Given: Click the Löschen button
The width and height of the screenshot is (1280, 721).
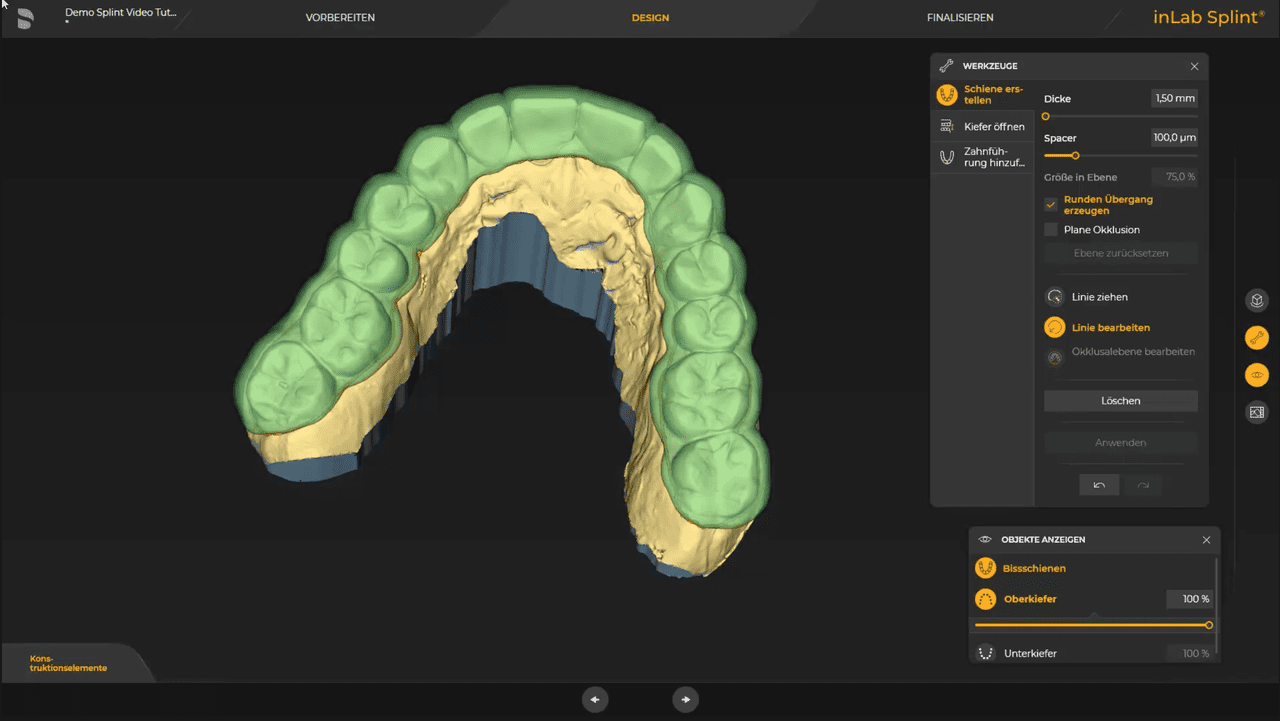Looking at the screenshot, I should pyautogui.click(x=1120, y=400).
